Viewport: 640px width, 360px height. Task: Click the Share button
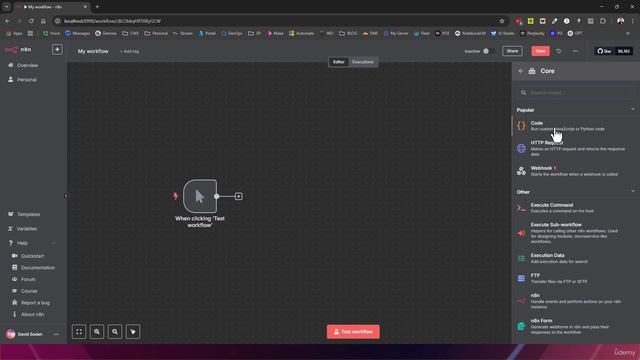[x=512, y=51]
